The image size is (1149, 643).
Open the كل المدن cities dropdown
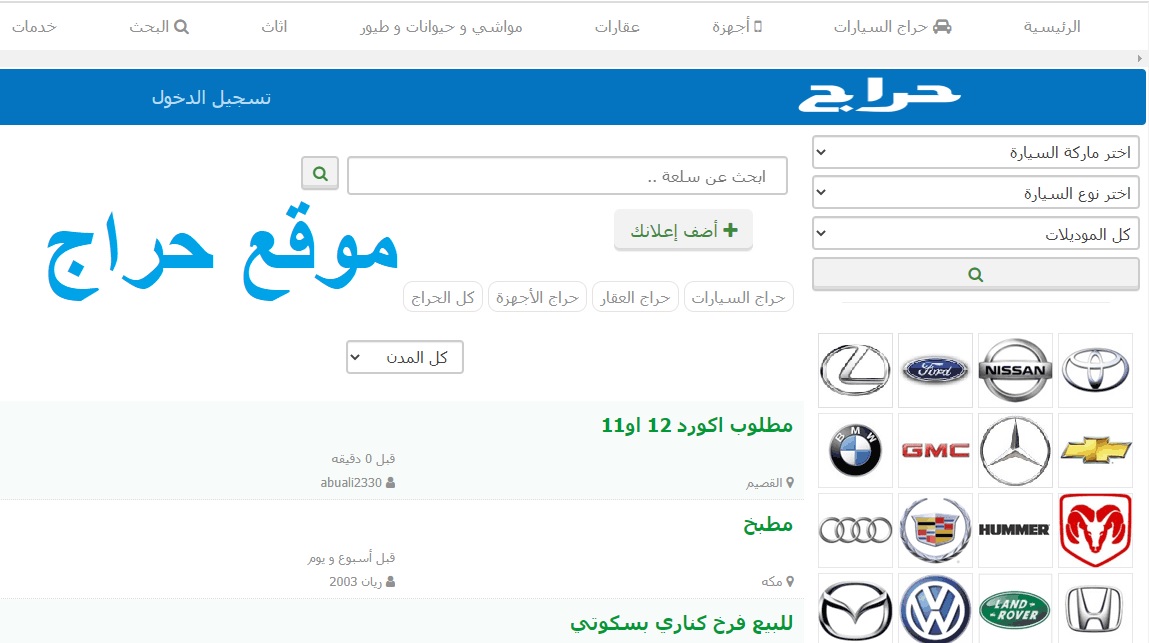pos(404,357)
